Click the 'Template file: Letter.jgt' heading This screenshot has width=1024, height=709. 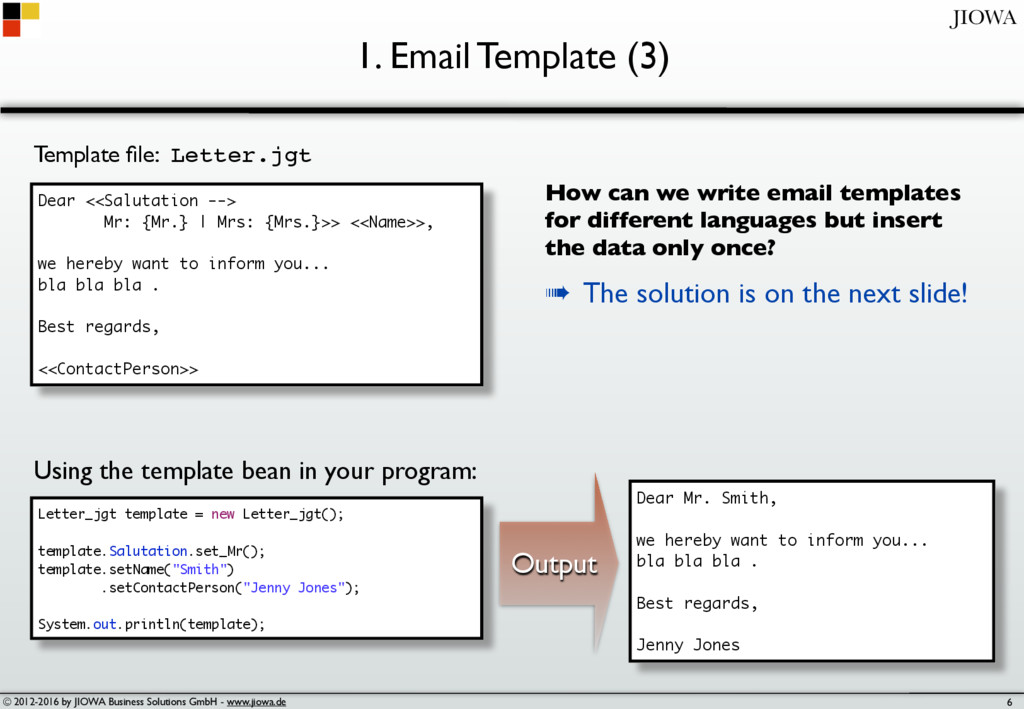(x=172, y=155)
